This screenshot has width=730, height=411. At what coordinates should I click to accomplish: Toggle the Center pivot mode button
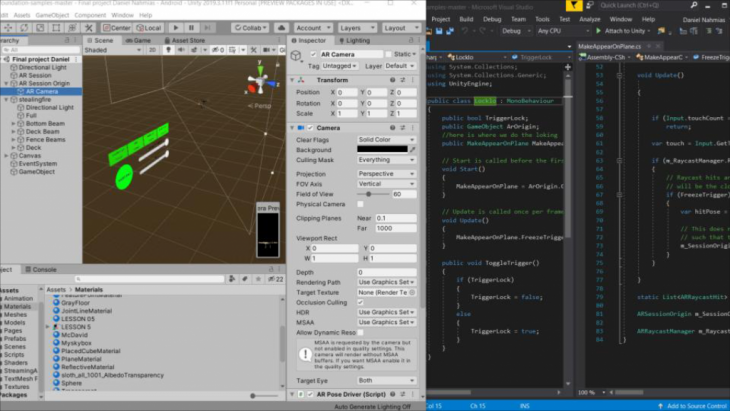click(116, 28)
